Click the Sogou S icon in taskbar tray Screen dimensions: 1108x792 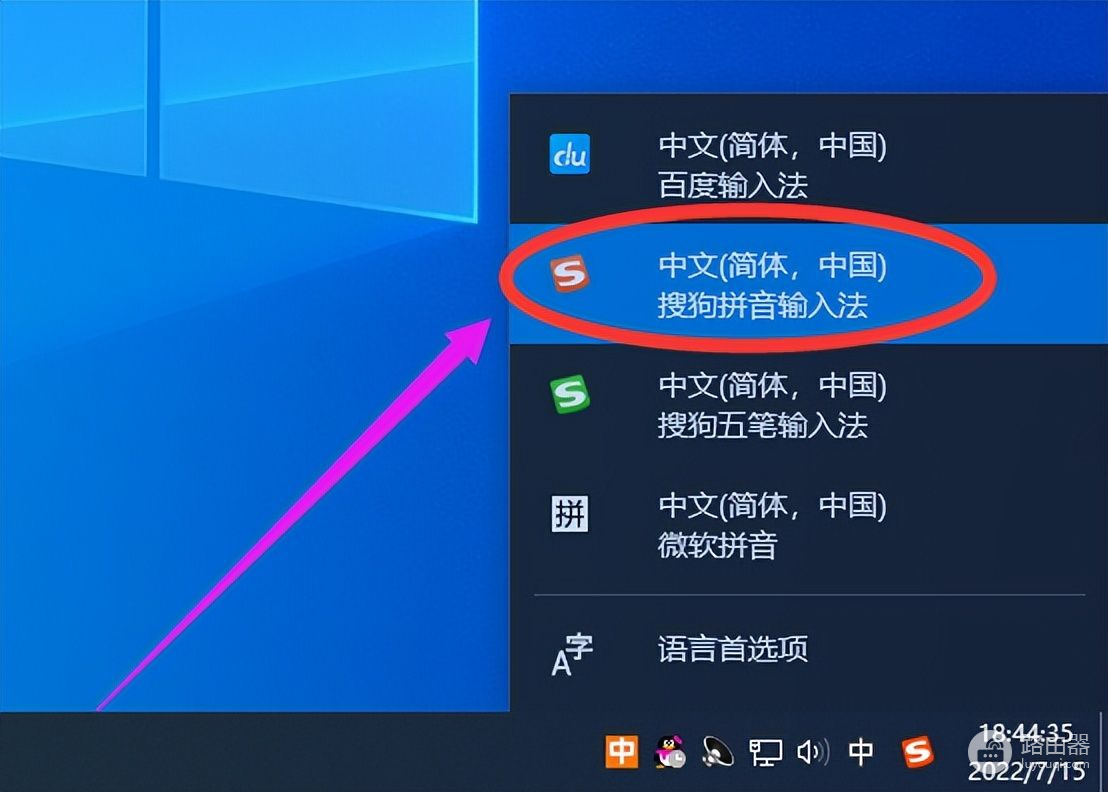click(918, 752)
